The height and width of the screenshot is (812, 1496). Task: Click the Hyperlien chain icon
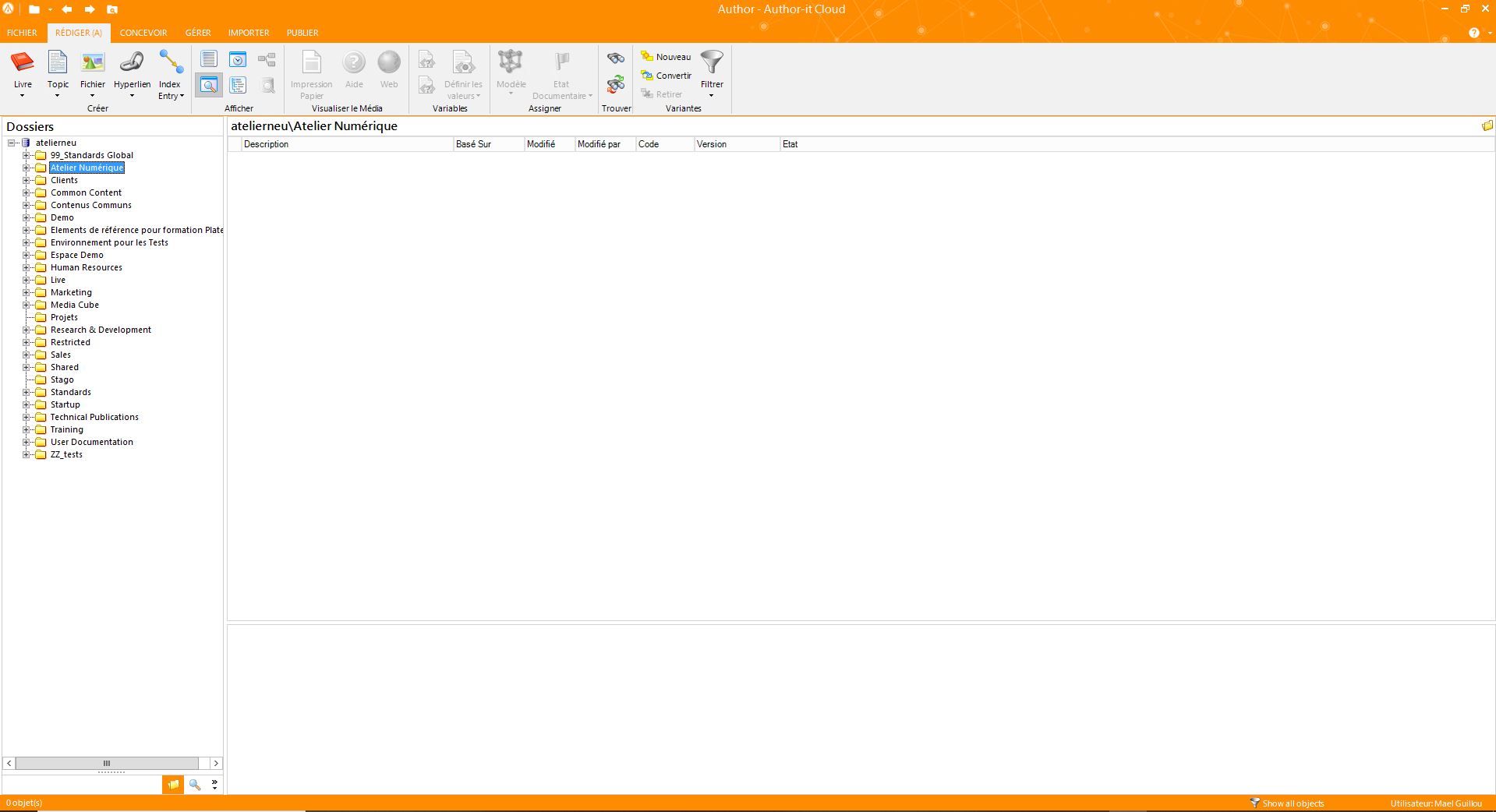point(132,62)
